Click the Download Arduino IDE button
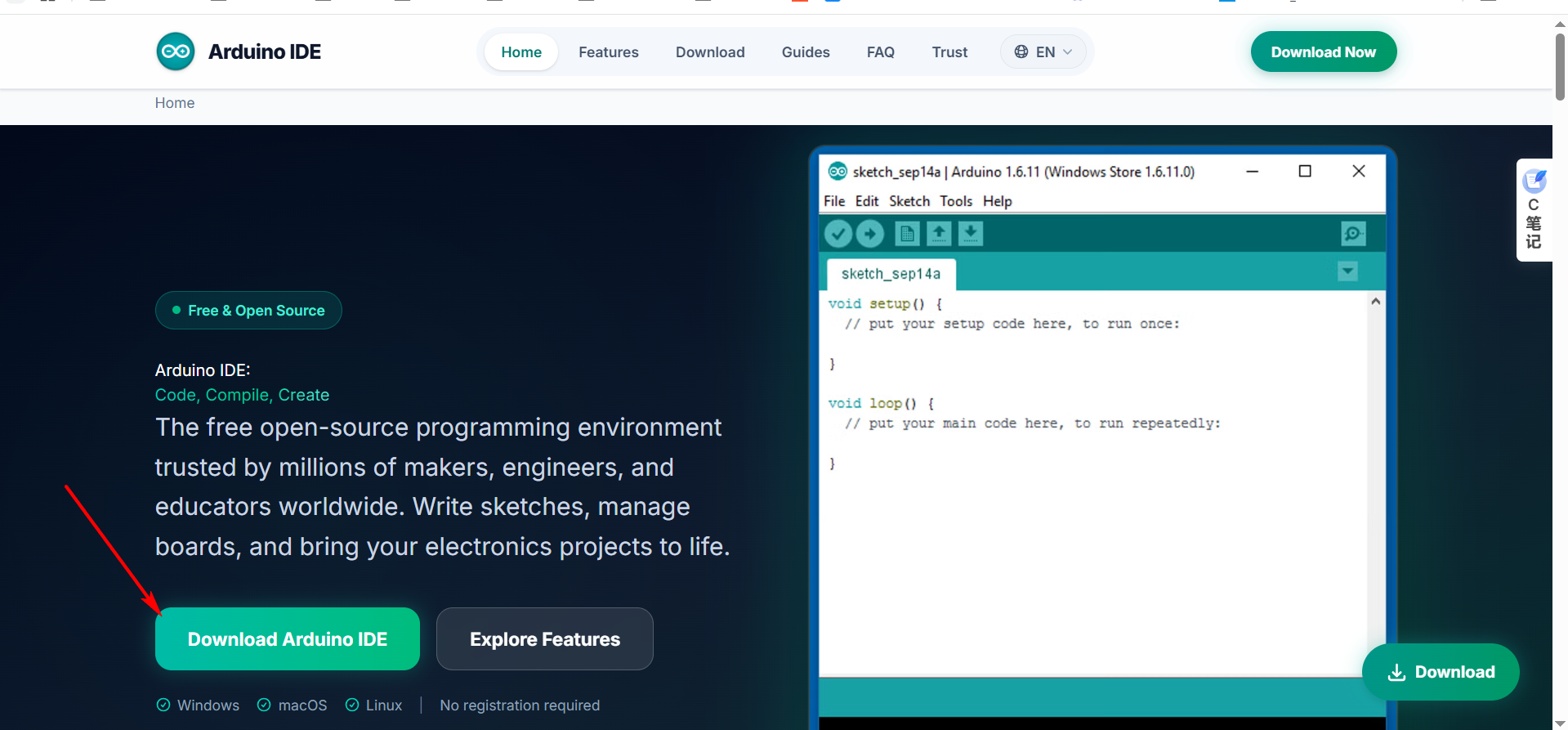Screen dimensions: 1568x730 pyautogui.click(x=288, y=639)
